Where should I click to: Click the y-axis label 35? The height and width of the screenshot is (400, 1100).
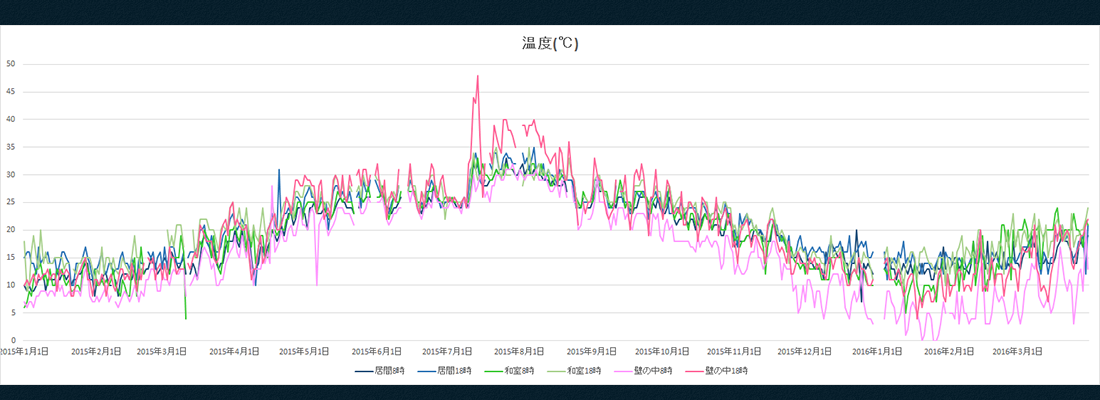[x=11, y=147]
